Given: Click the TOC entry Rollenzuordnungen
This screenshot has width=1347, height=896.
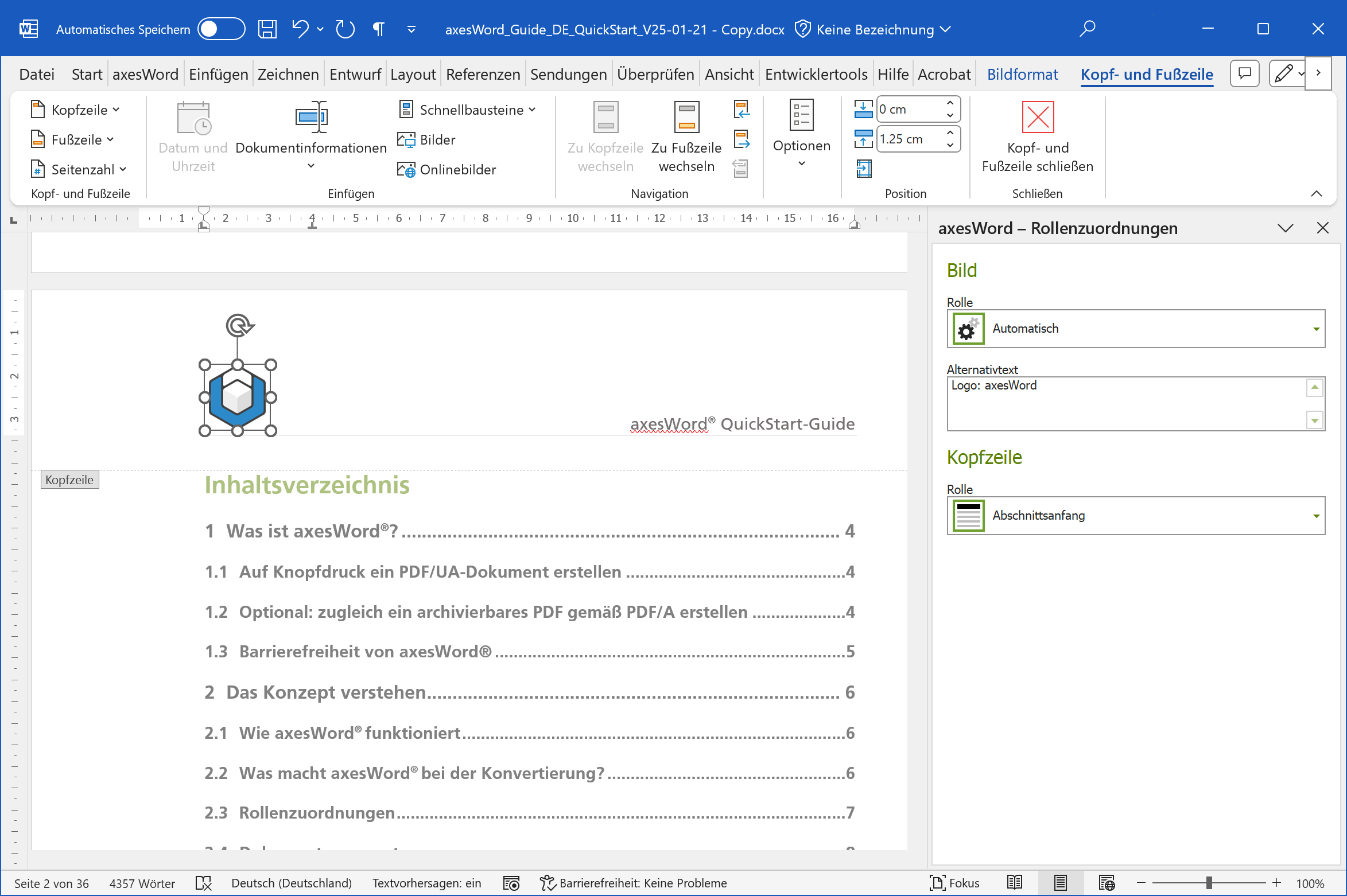Looking at the screenshot, I should 530,813.
